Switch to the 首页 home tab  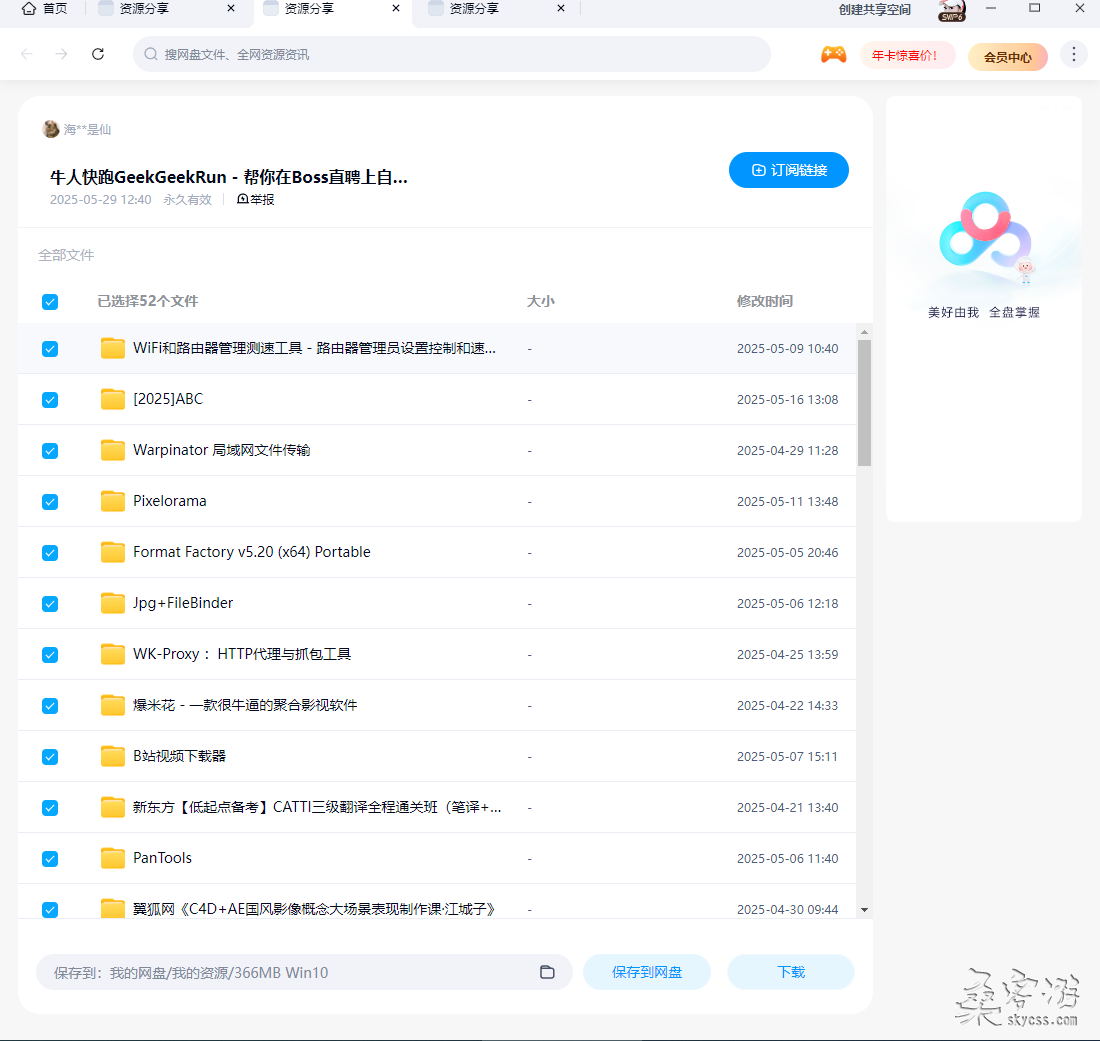tap(45, 9)
